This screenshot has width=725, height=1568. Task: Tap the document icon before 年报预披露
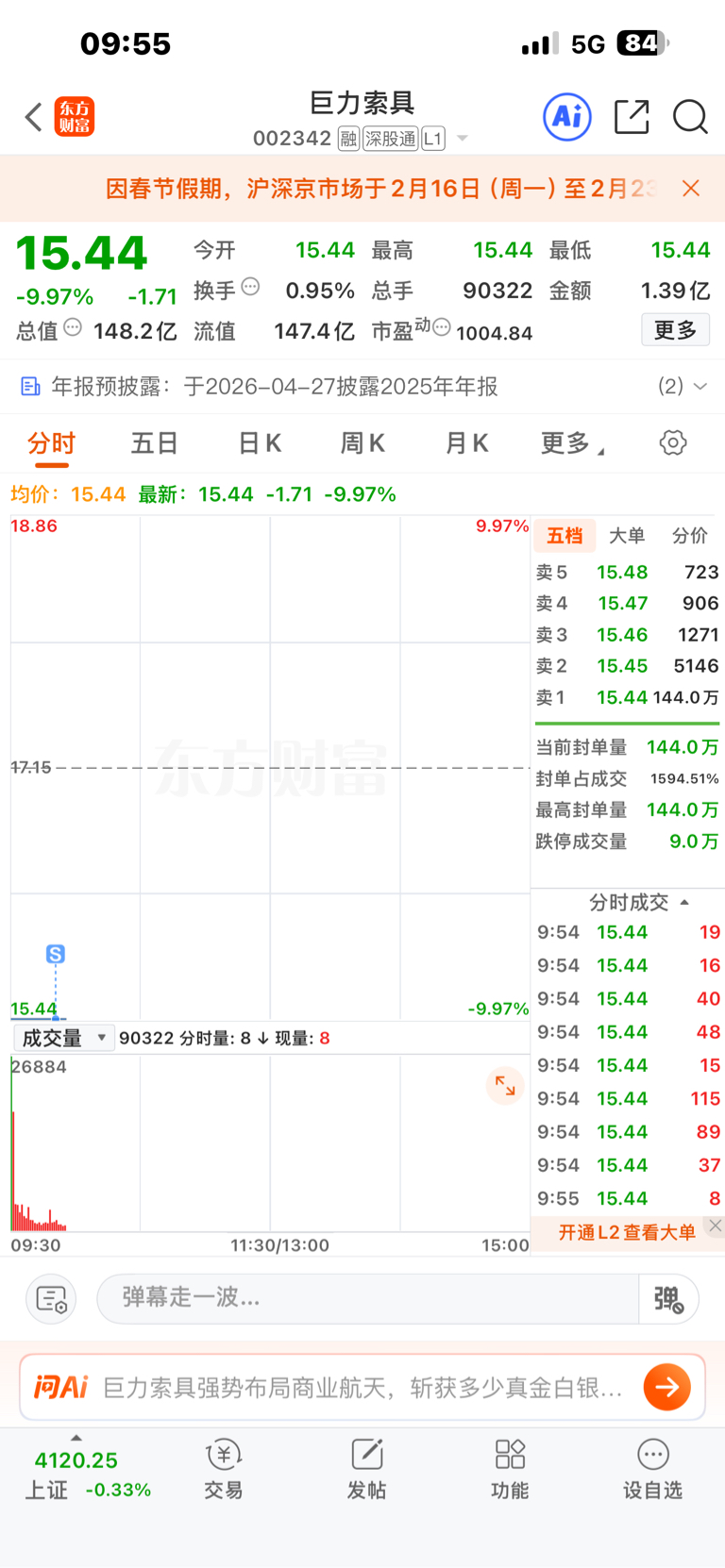tap(31, 387)
